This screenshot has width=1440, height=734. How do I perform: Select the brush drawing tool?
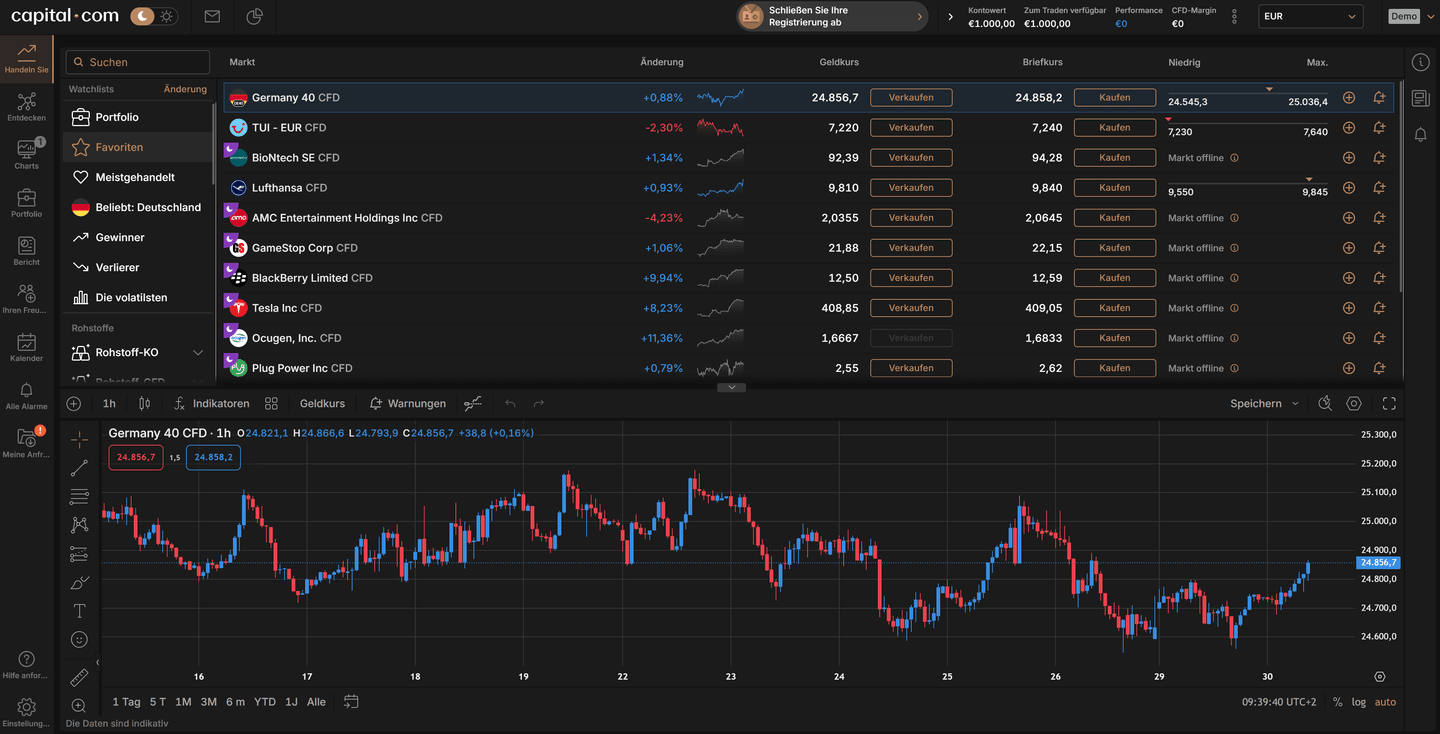pyautogui.click(x=80, y=582)
